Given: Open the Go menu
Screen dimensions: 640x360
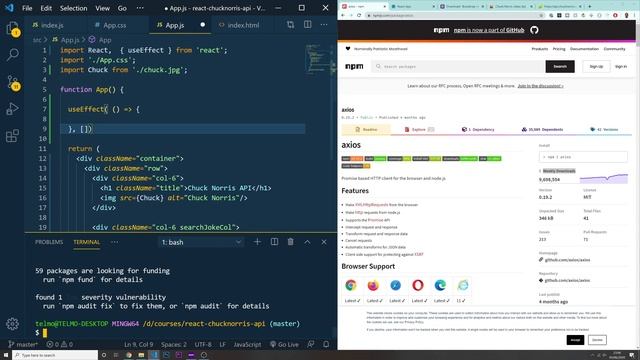Looking at the screenshot, I should [x=122, y=8].
